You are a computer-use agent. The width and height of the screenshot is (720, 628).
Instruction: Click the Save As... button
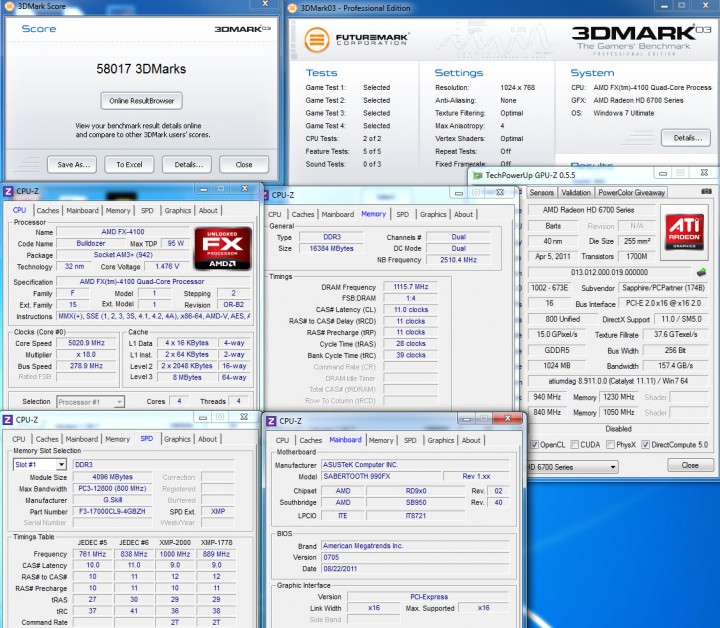pyautogui.click(x=72, y=164)
